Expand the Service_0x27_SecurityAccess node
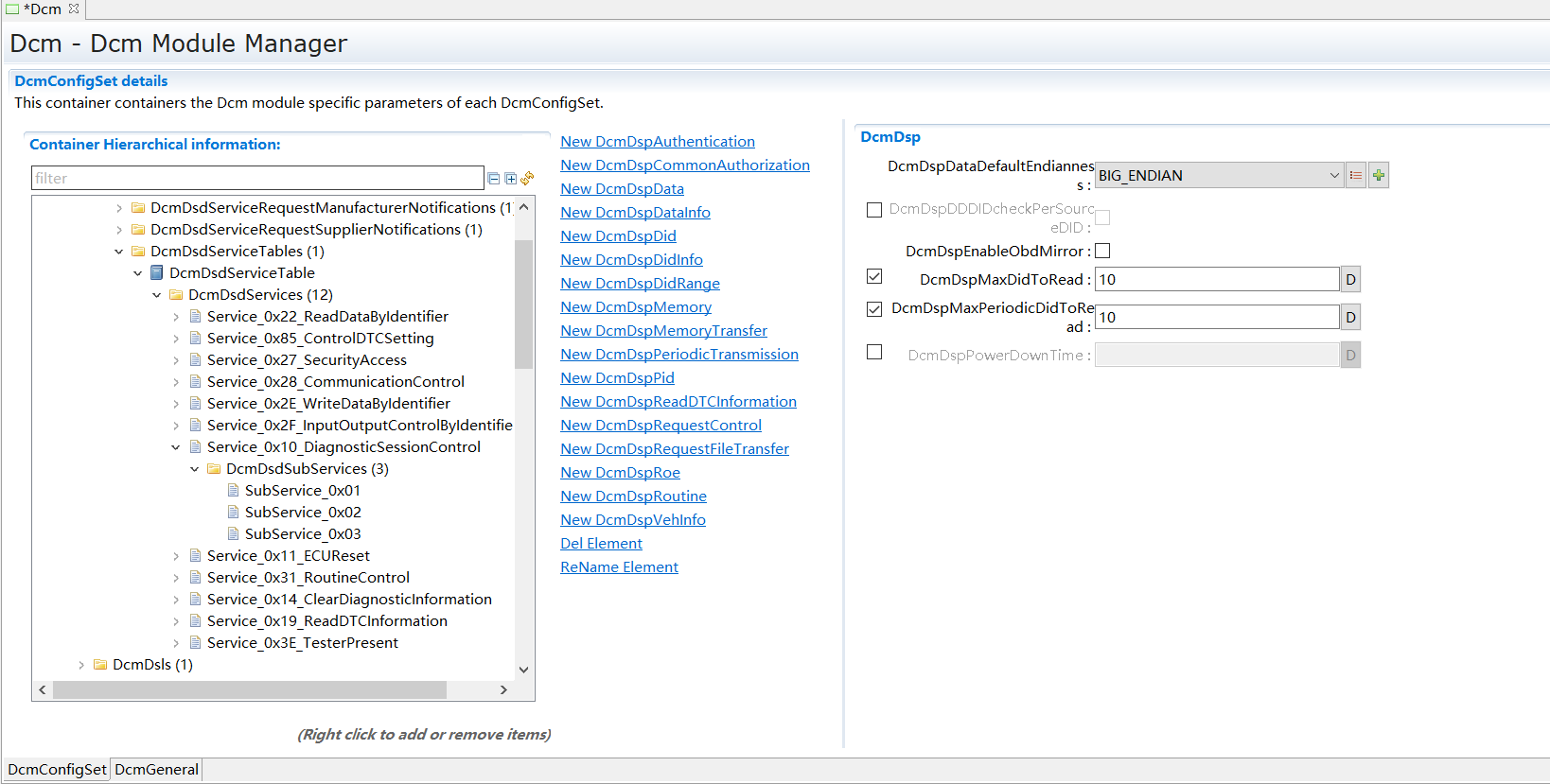 [x=176, y=360]
